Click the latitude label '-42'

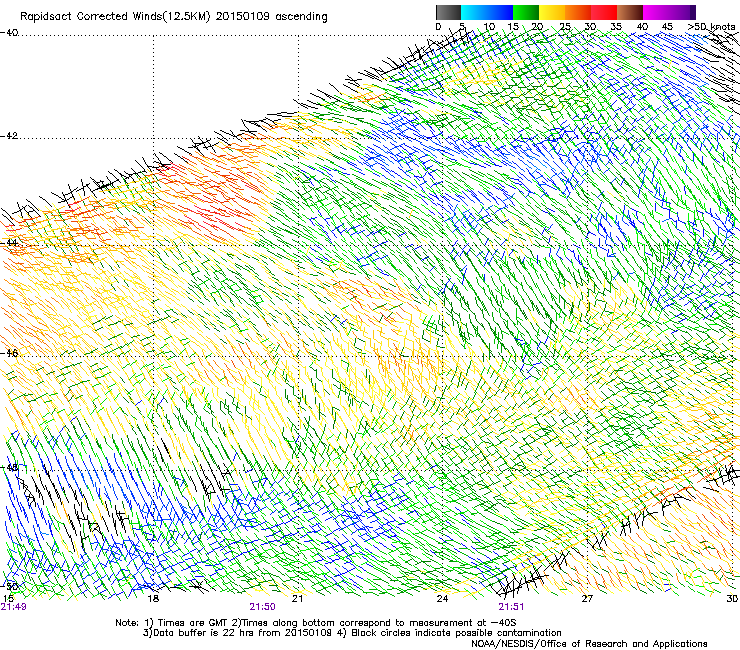(9, 136)
